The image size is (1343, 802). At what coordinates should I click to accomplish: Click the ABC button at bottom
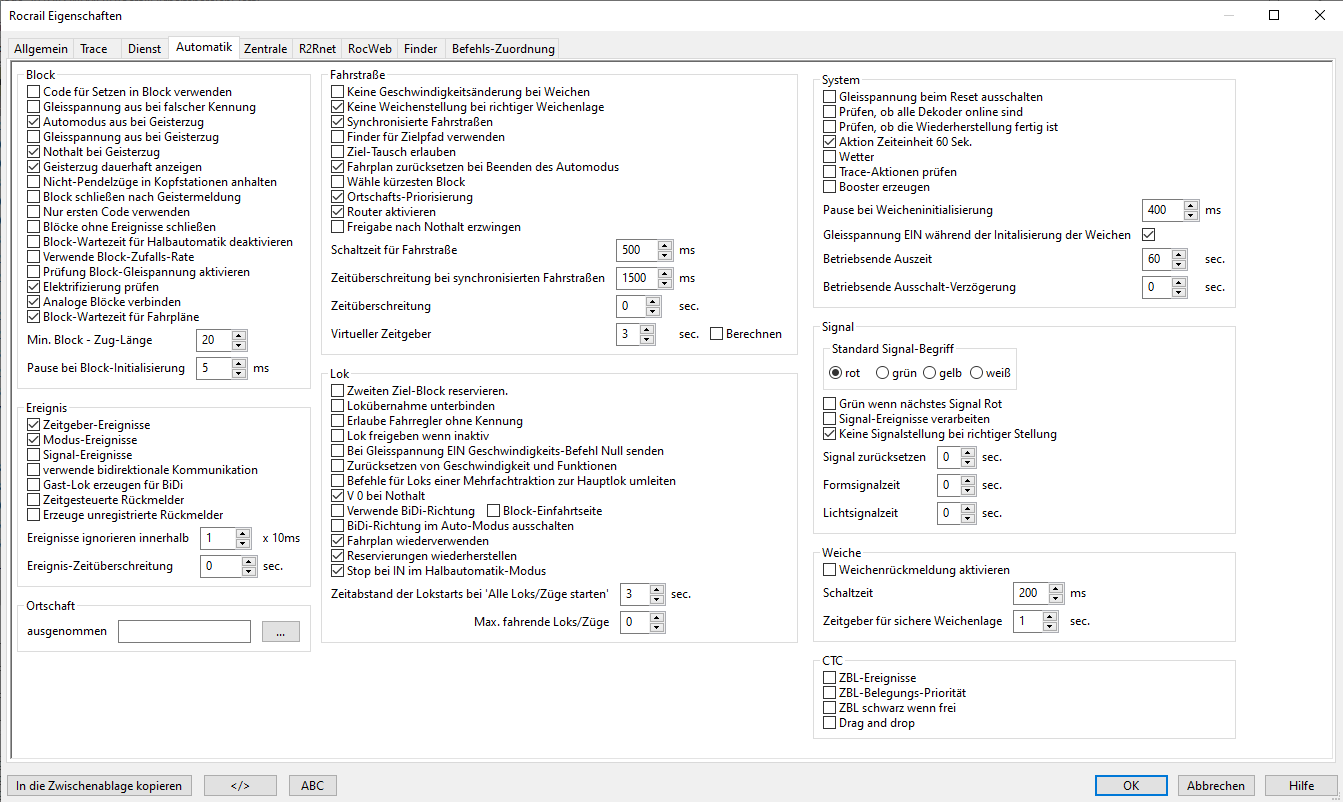click(312, 785)
